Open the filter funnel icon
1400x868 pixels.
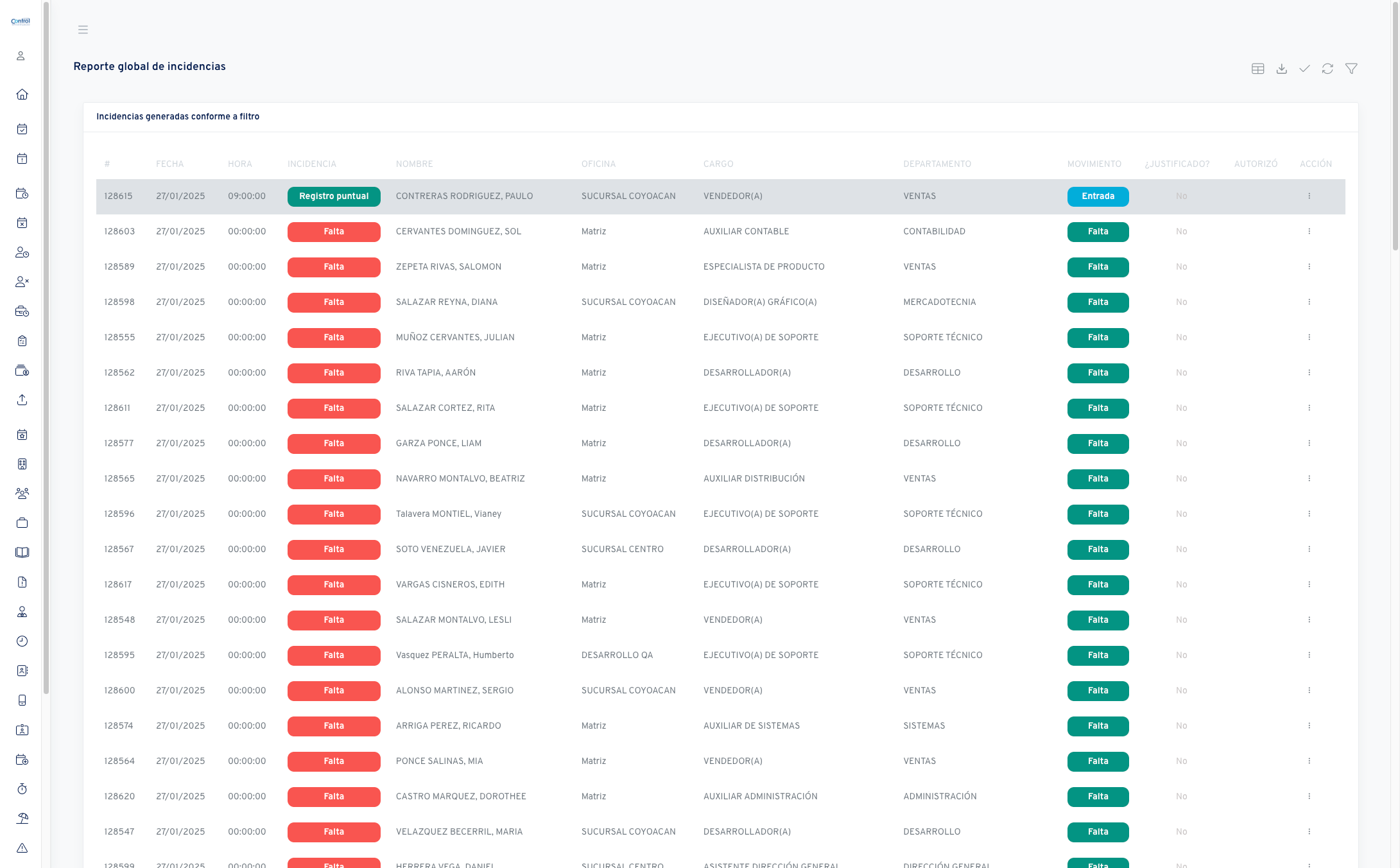(1351, 69)
